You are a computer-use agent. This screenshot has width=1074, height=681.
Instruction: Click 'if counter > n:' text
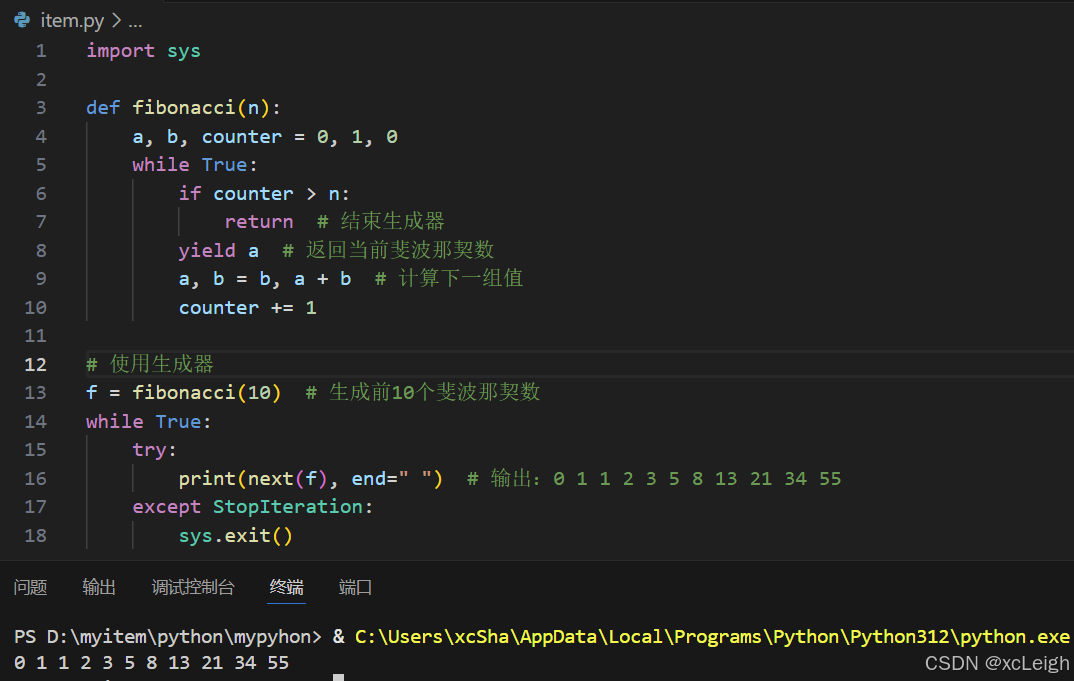264,194
